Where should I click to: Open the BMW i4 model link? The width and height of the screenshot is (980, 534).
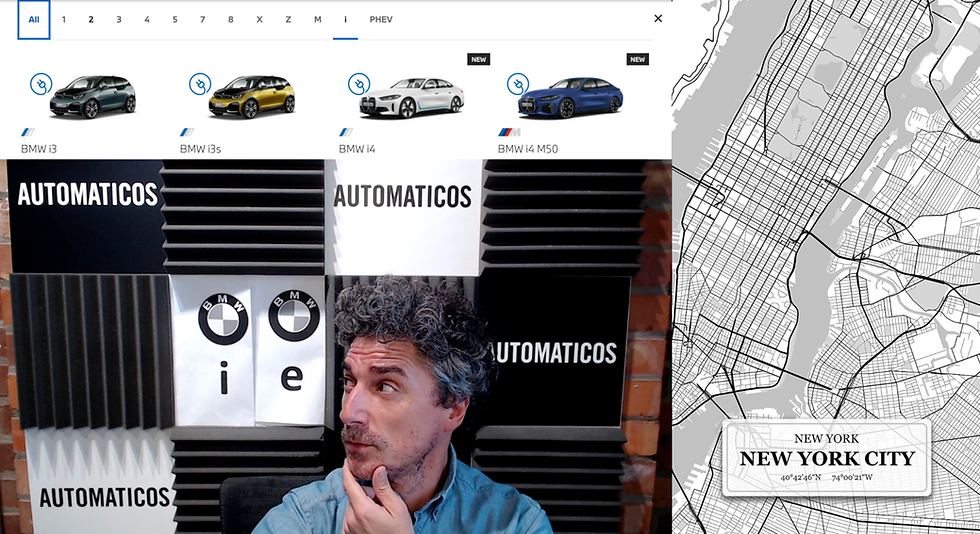[x=357, y=149]
